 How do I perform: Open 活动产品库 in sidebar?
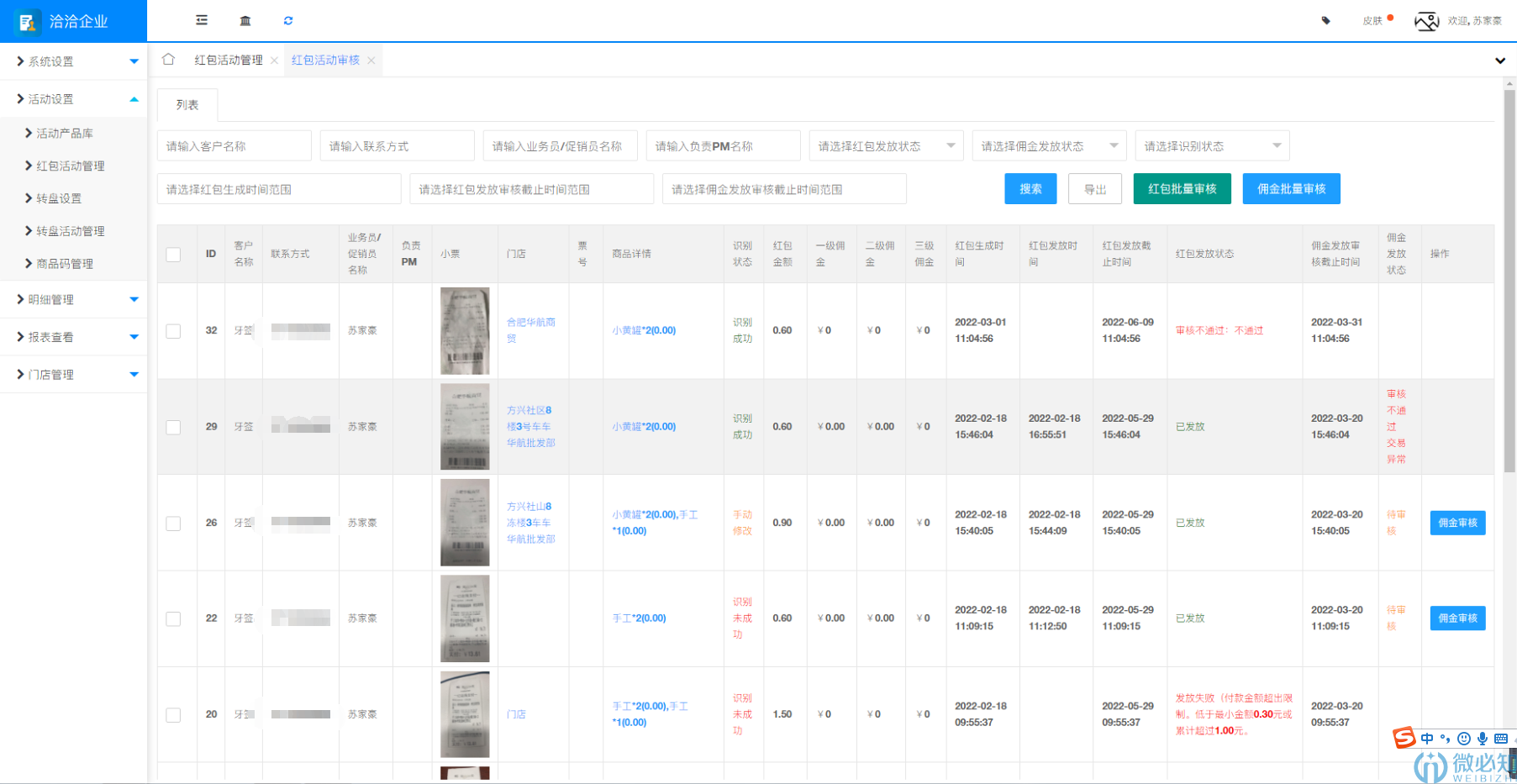(65, 133)
